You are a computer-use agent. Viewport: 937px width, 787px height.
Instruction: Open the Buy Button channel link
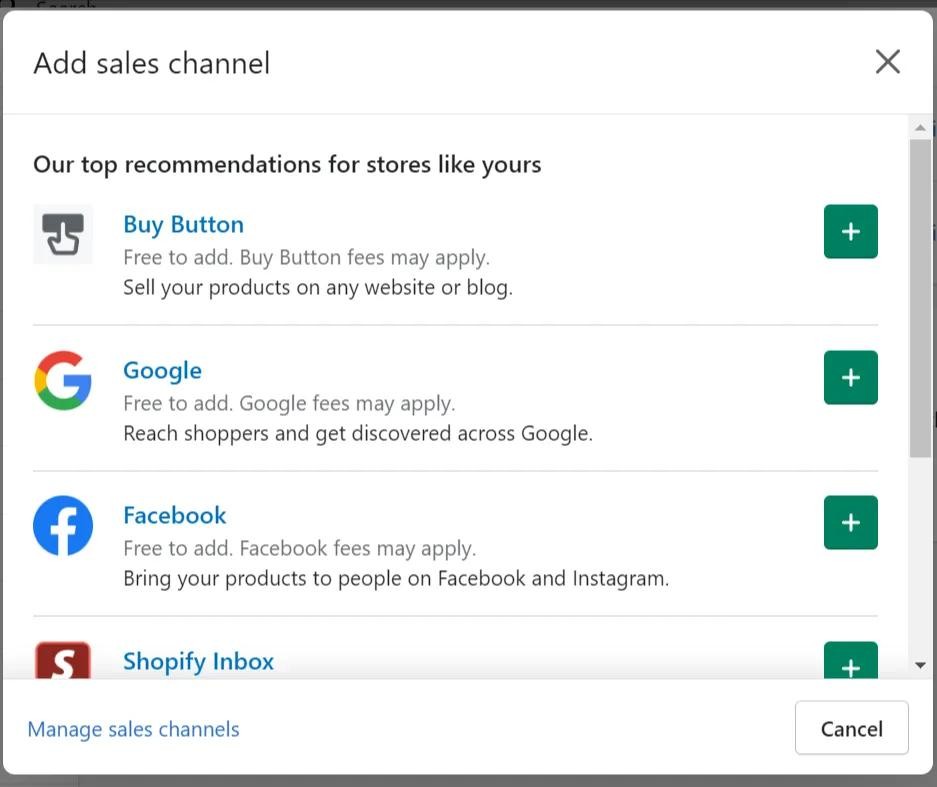pos(183,225)
